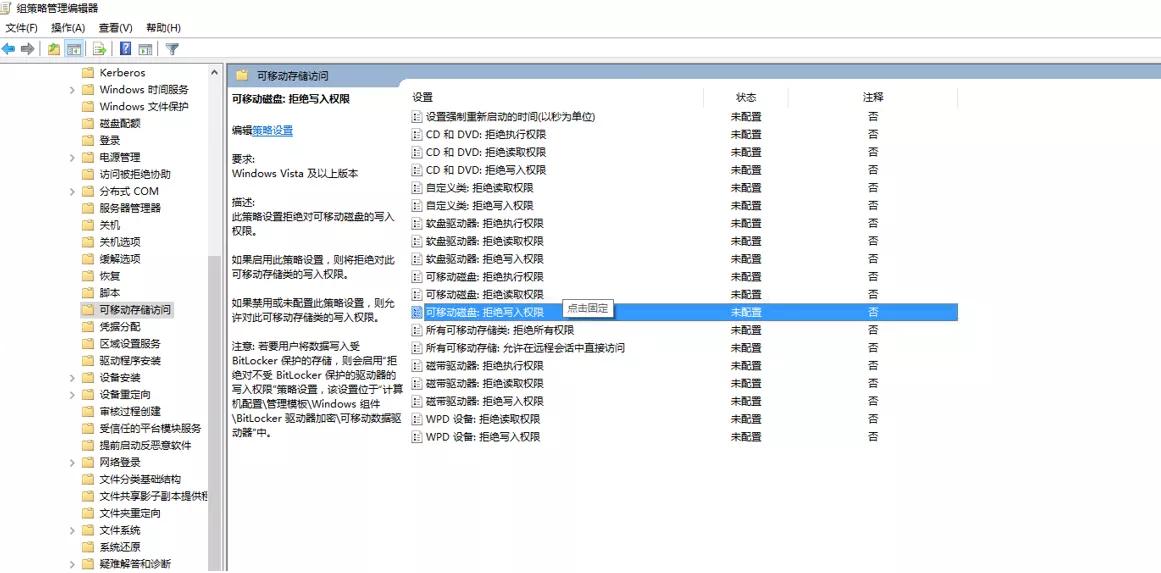Open Help via the blue question-mark icon
Image resolution: width=1161 pixels, height=573 pixels.
(x=125, y=50)
